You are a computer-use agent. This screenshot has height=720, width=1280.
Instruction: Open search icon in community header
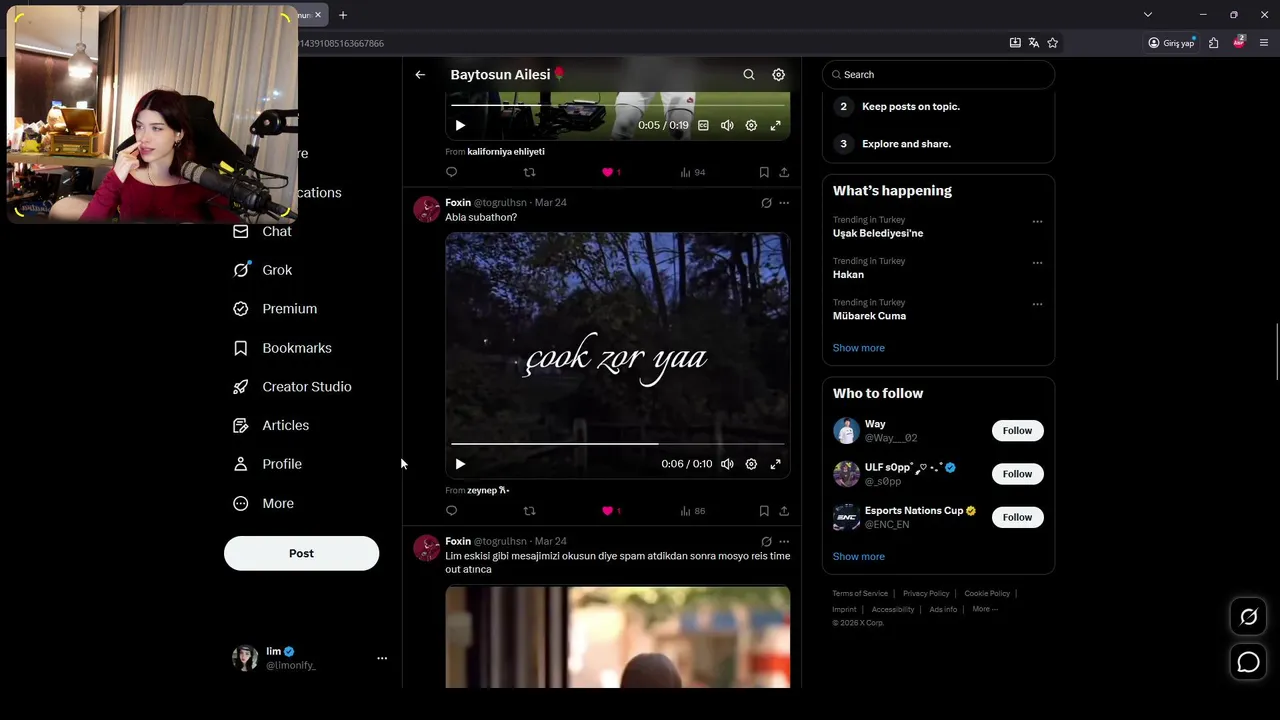pyautogui.click(x=749, y=75)
